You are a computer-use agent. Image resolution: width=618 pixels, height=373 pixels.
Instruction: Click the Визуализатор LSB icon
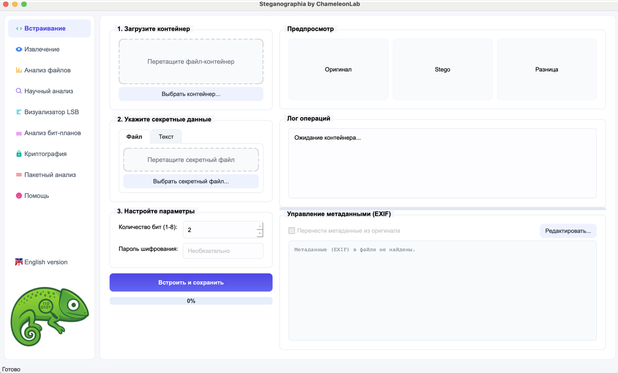tap(19, 112)
